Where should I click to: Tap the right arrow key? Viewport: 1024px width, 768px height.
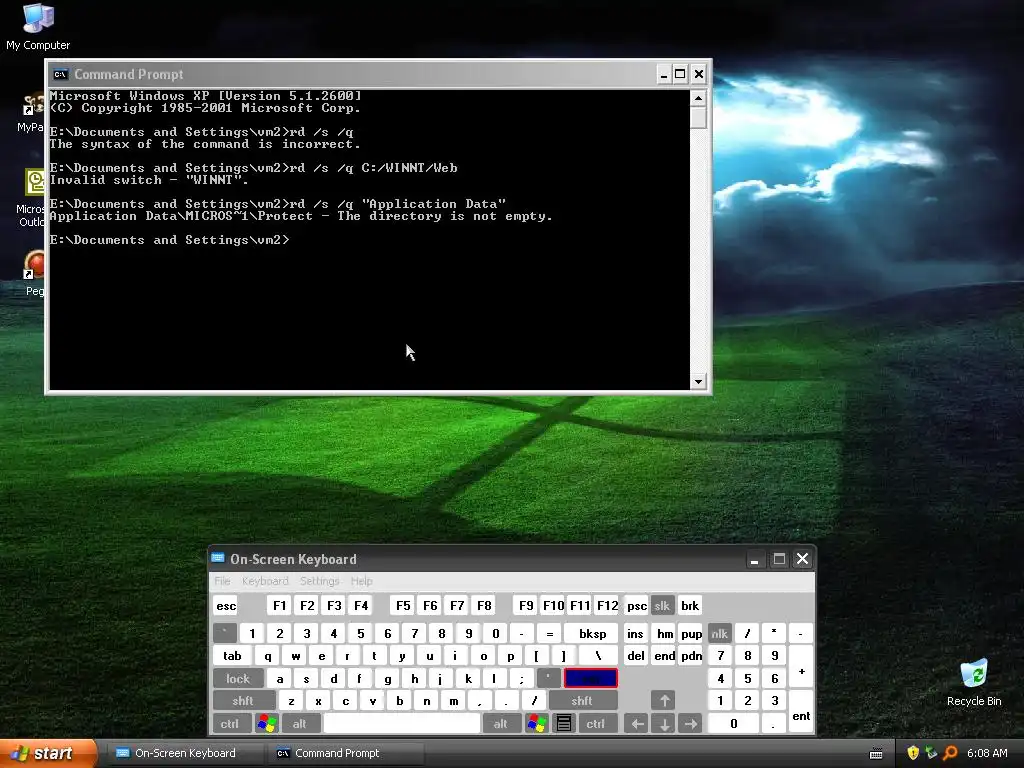[x=691, y=723]
